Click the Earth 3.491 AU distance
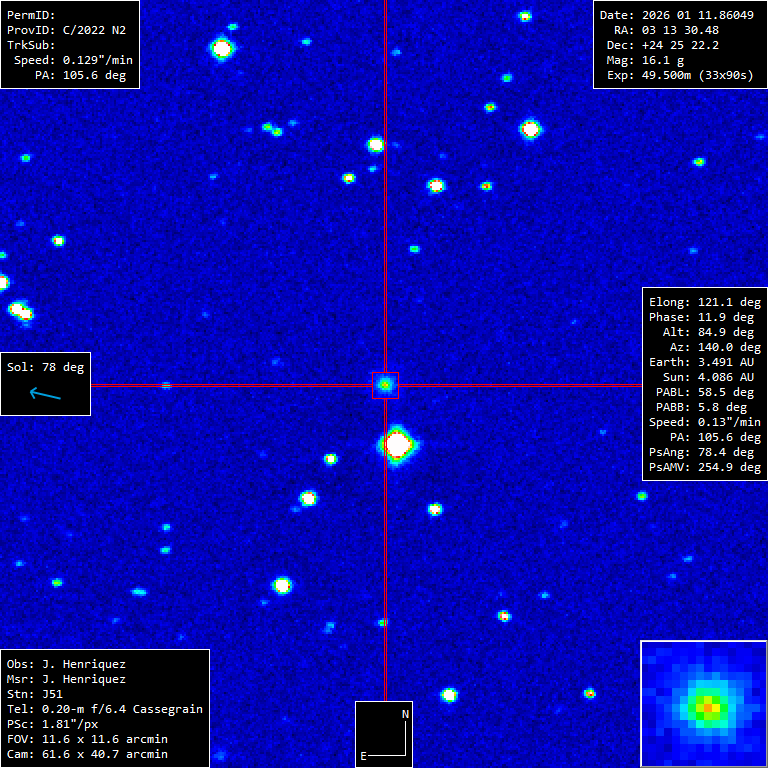The height and width of the screenshot is (768, 768). [705, 362]
